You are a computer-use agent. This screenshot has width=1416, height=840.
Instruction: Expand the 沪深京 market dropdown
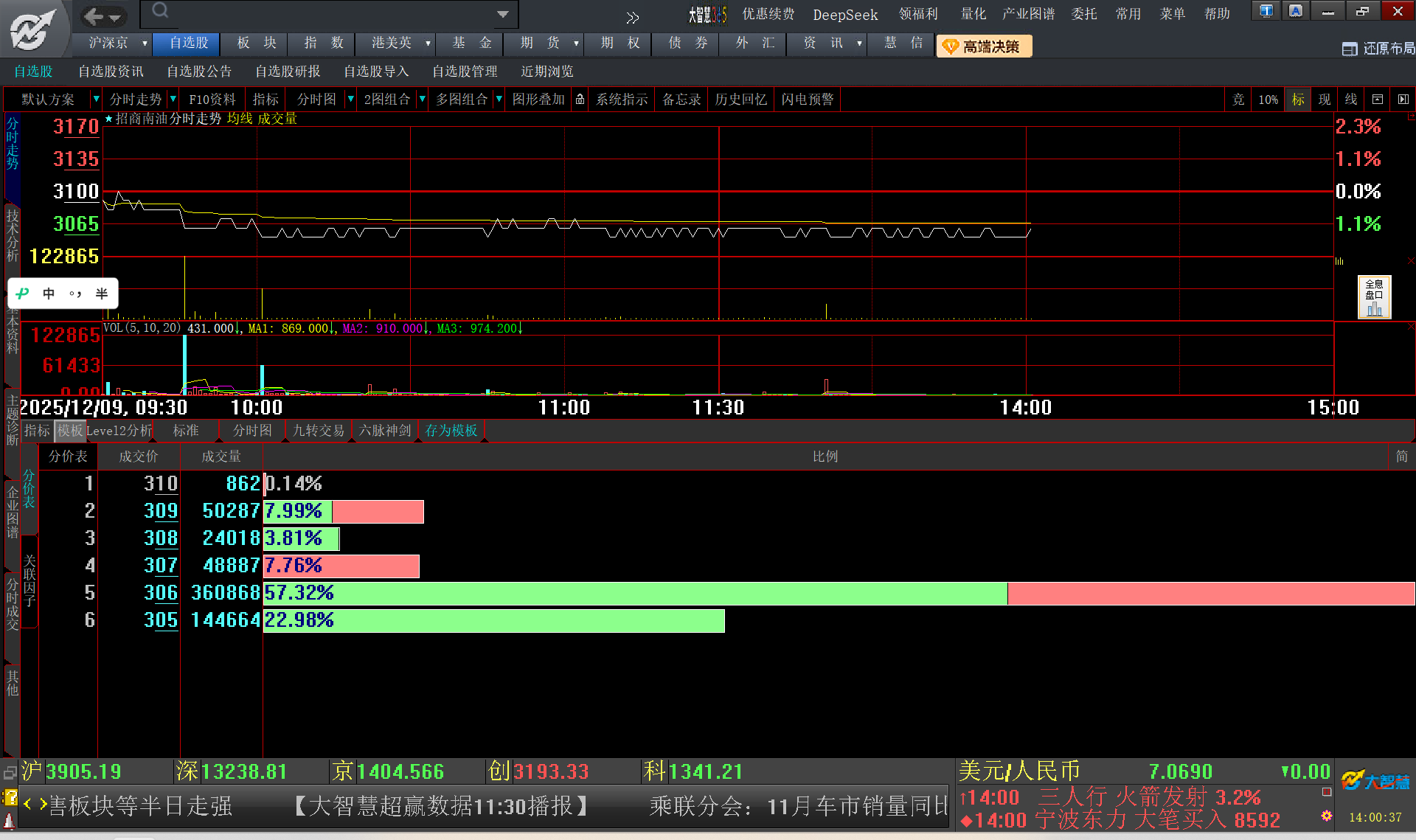coord(145,44)
